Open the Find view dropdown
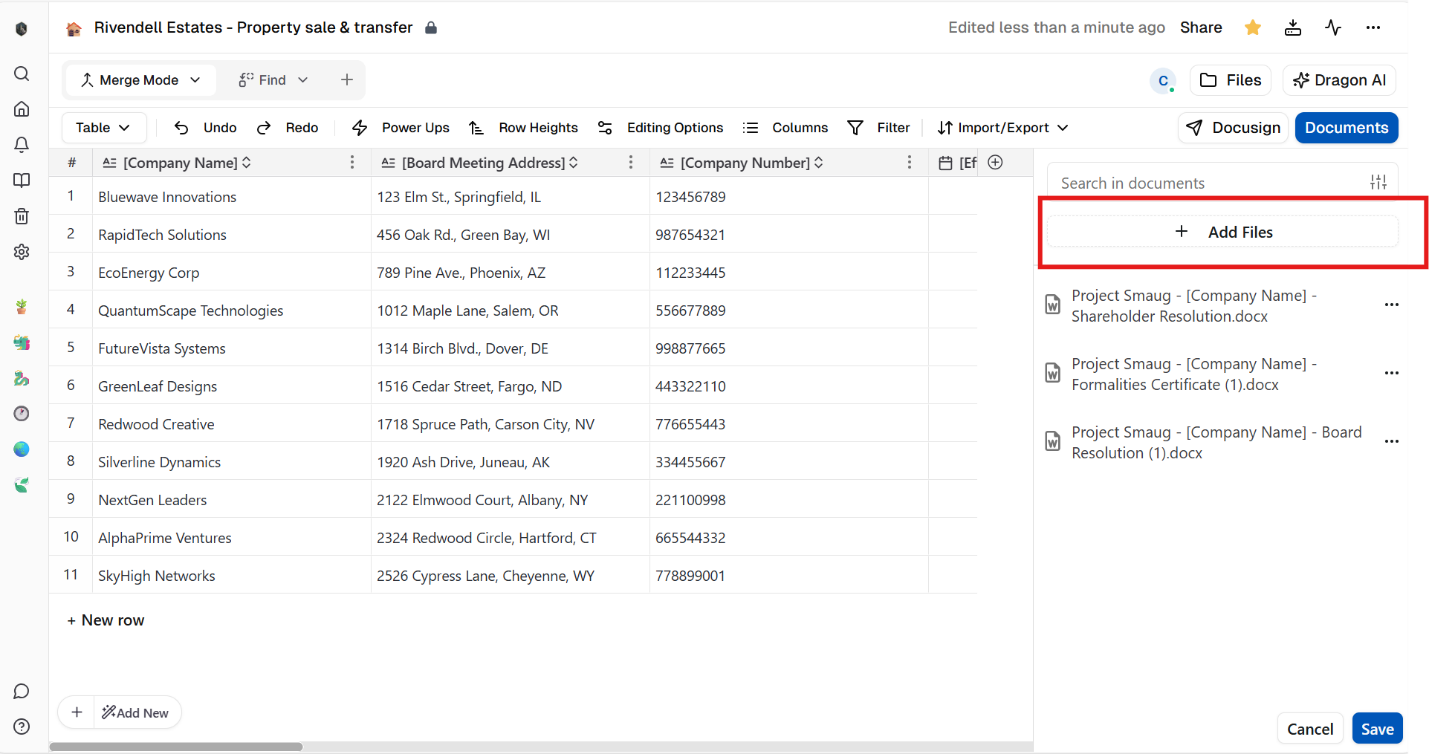The image size is (1429, 754). (273, 80)
